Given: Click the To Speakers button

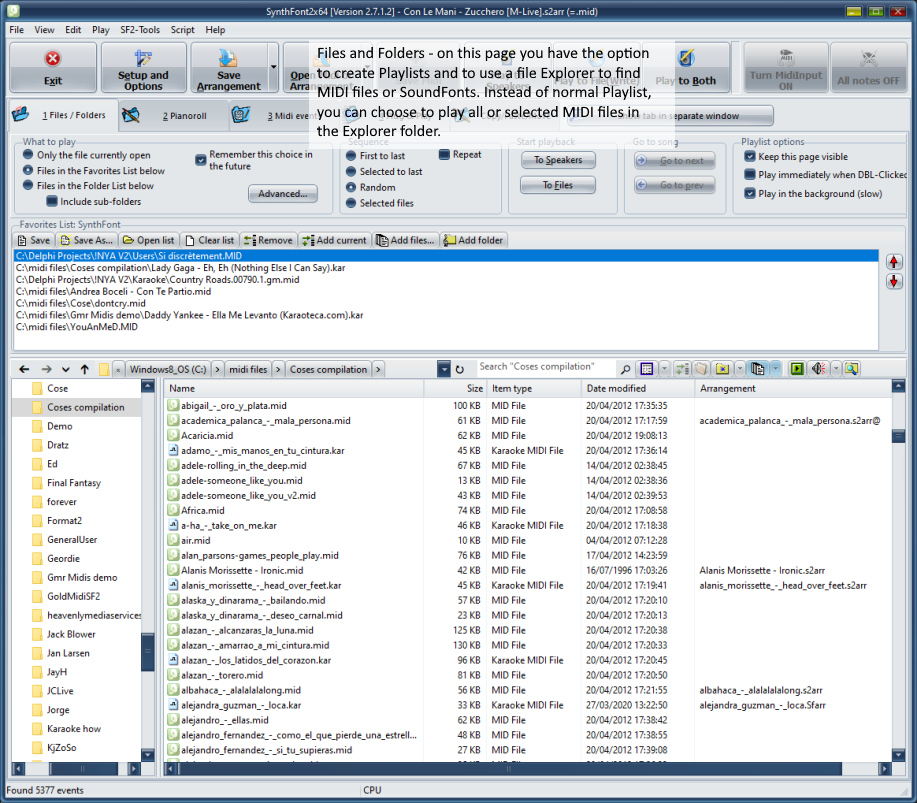Looking at the screenshot, I should click(x=558, y=160).
